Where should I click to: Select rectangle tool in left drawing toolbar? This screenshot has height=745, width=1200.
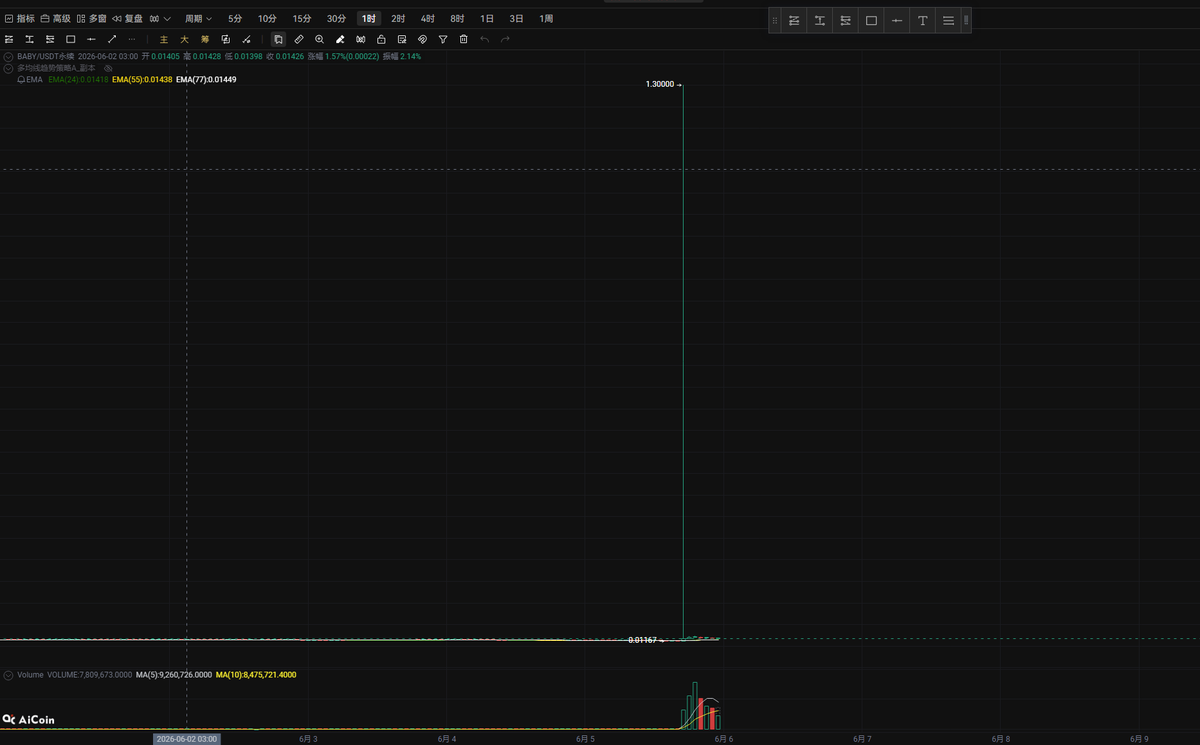70,39
